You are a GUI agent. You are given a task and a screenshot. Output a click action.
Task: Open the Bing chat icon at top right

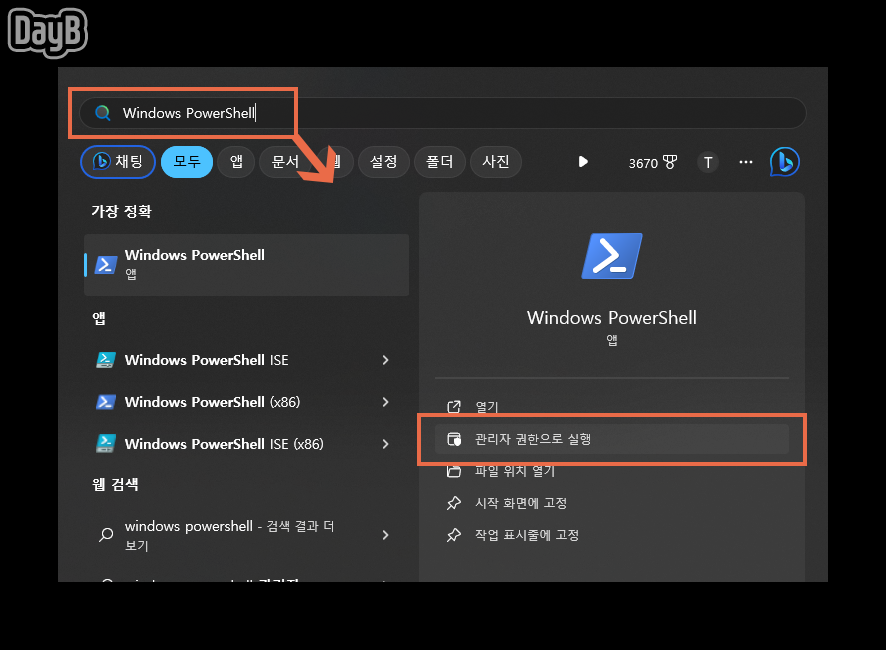785,162
